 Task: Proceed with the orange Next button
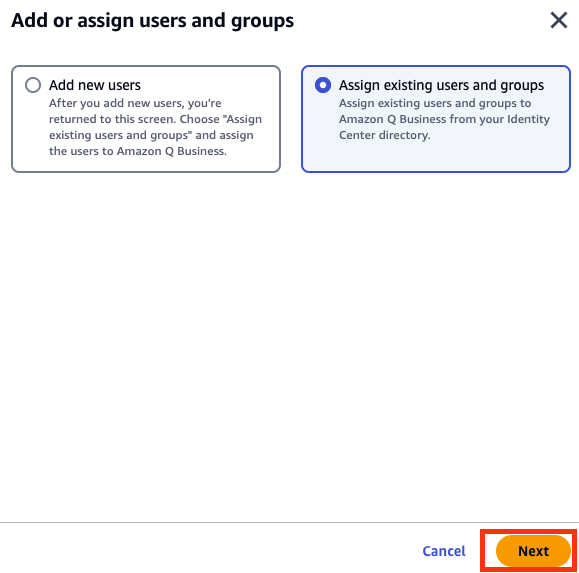pyautogui.click(x=533, y=551)
